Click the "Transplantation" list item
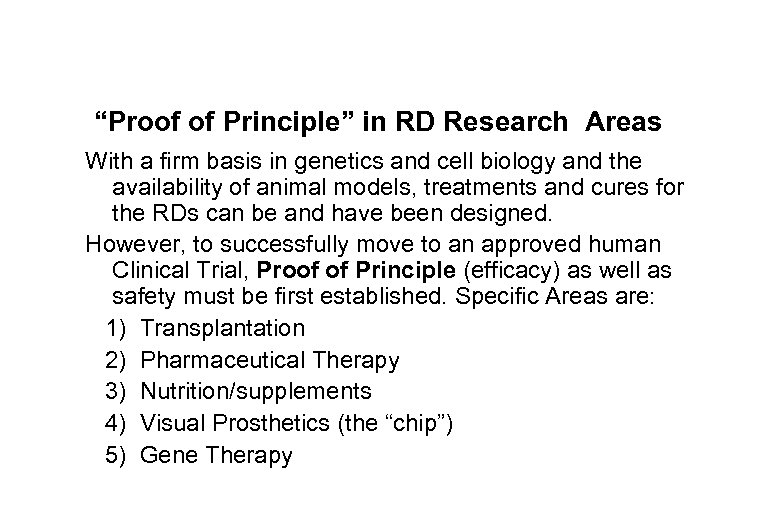 pos(223,328)
